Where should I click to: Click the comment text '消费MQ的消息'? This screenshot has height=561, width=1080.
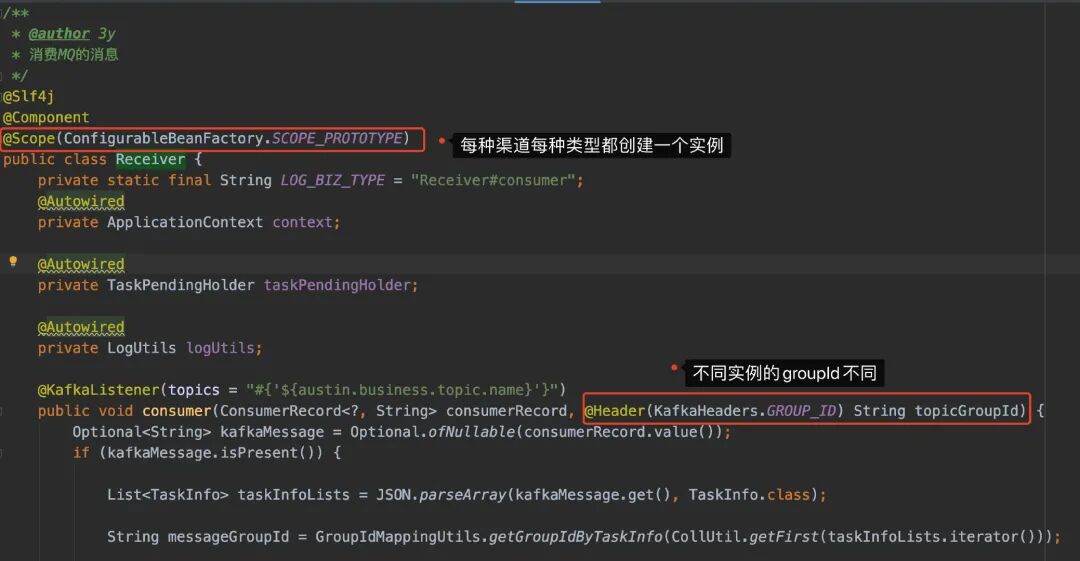click(x=74, y=54)
